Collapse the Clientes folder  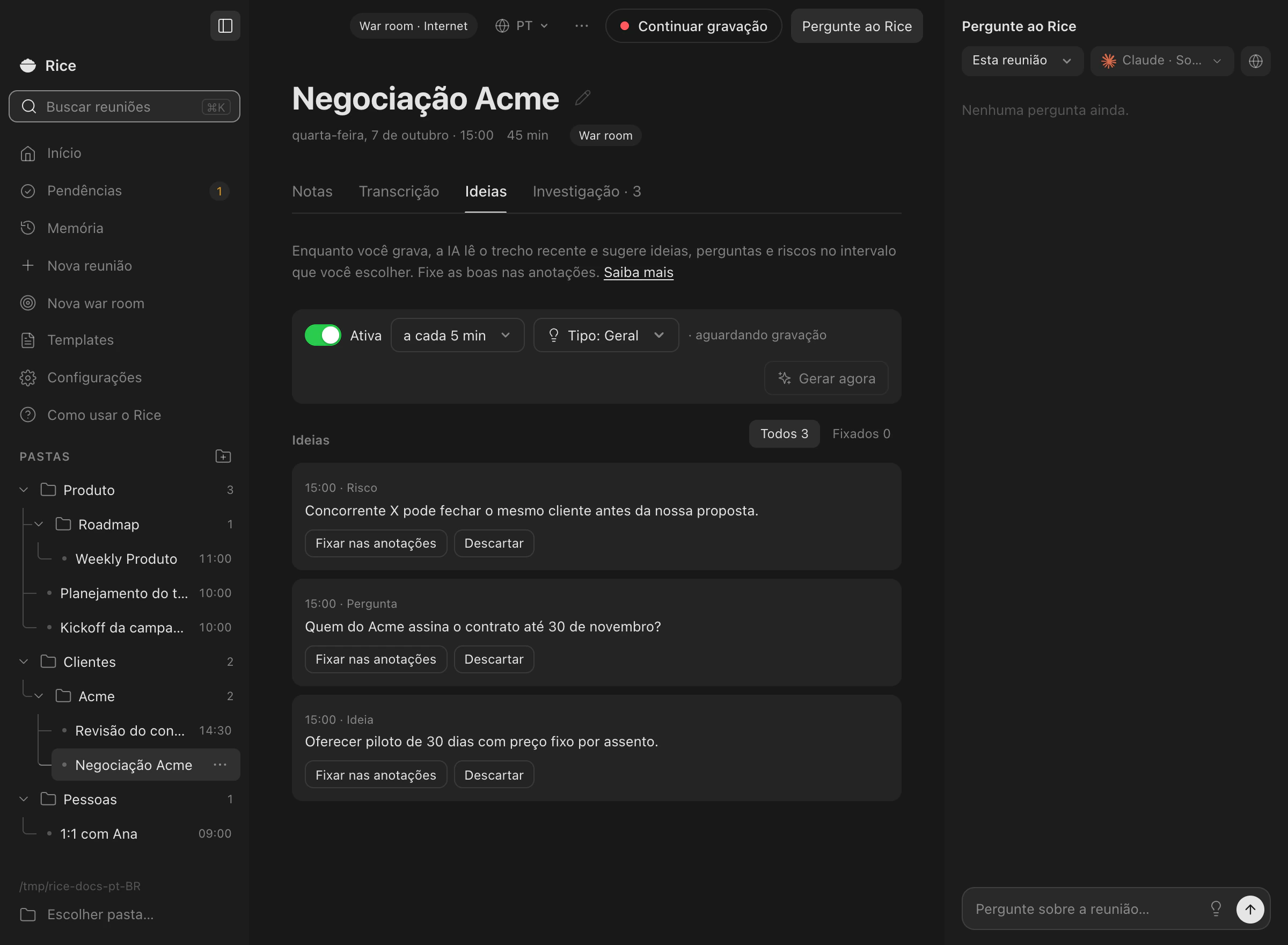[24, 662]
